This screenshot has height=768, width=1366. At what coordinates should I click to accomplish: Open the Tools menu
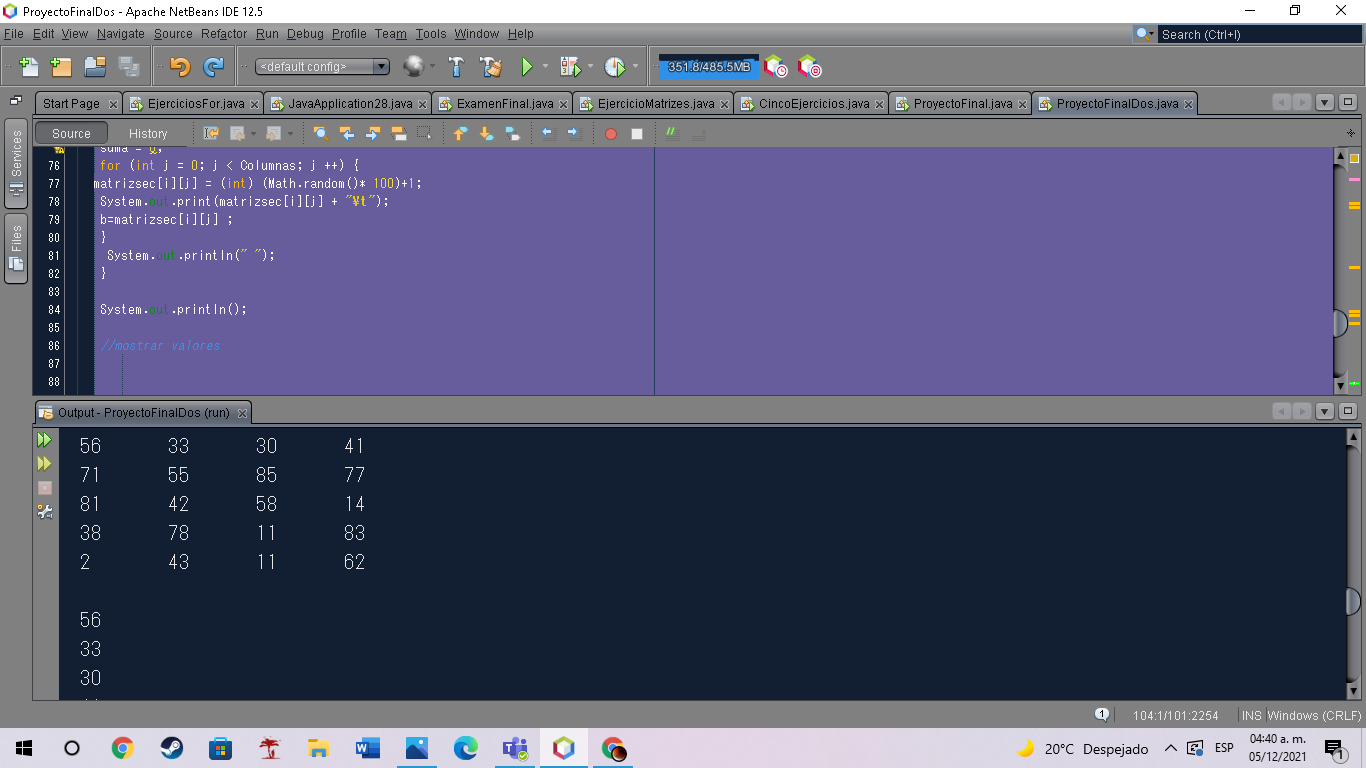431,34
